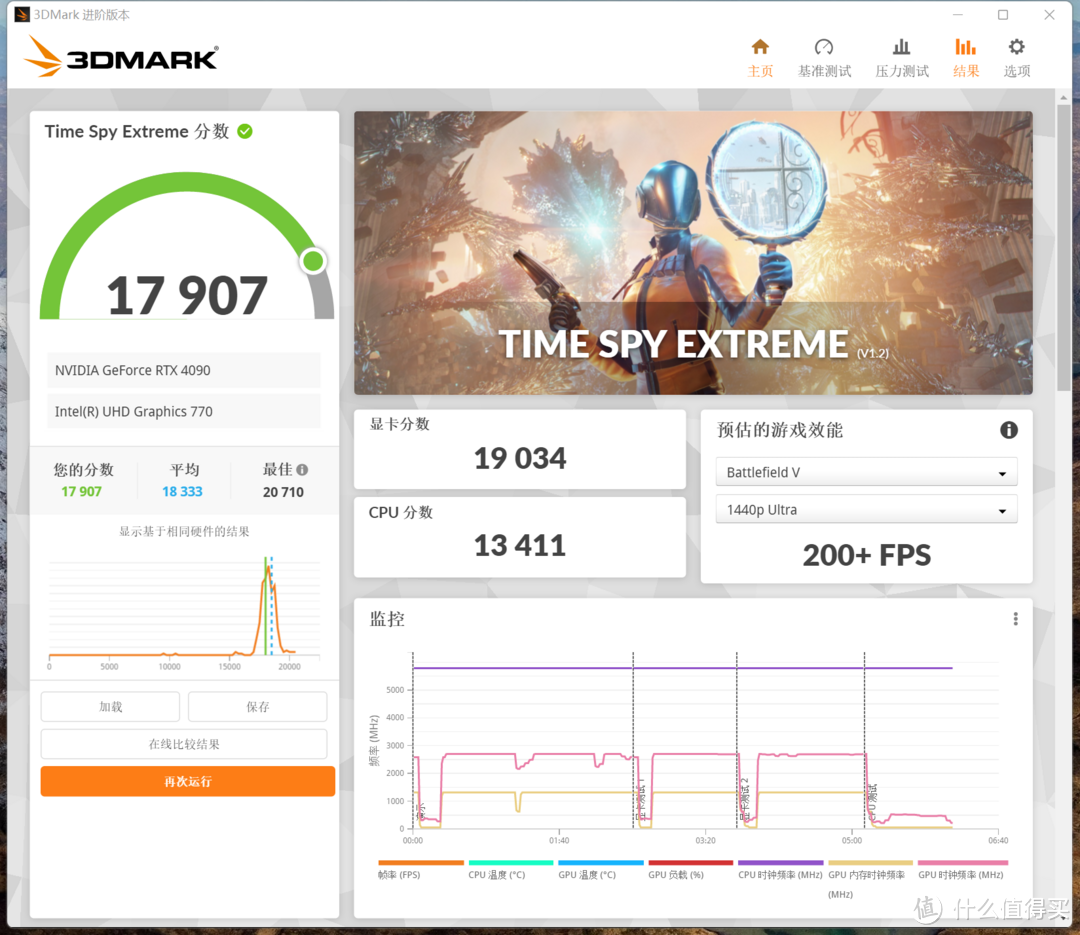Click the 200+ FPS estimate text

866,555
